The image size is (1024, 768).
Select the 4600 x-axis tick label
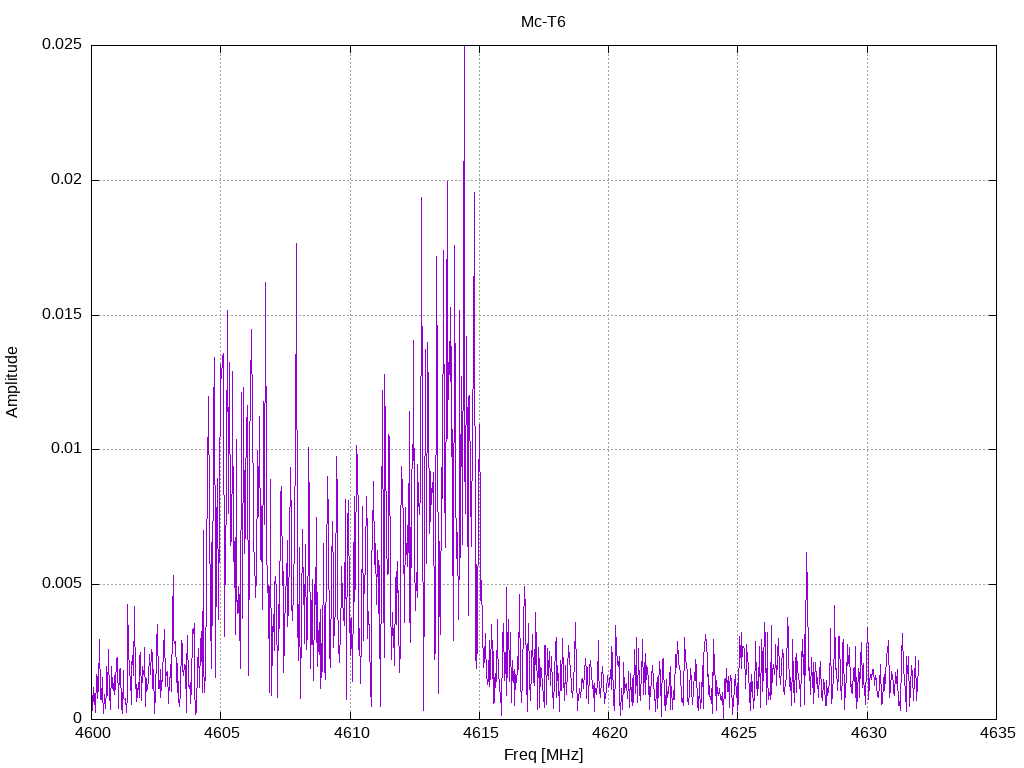coord(91,732)
